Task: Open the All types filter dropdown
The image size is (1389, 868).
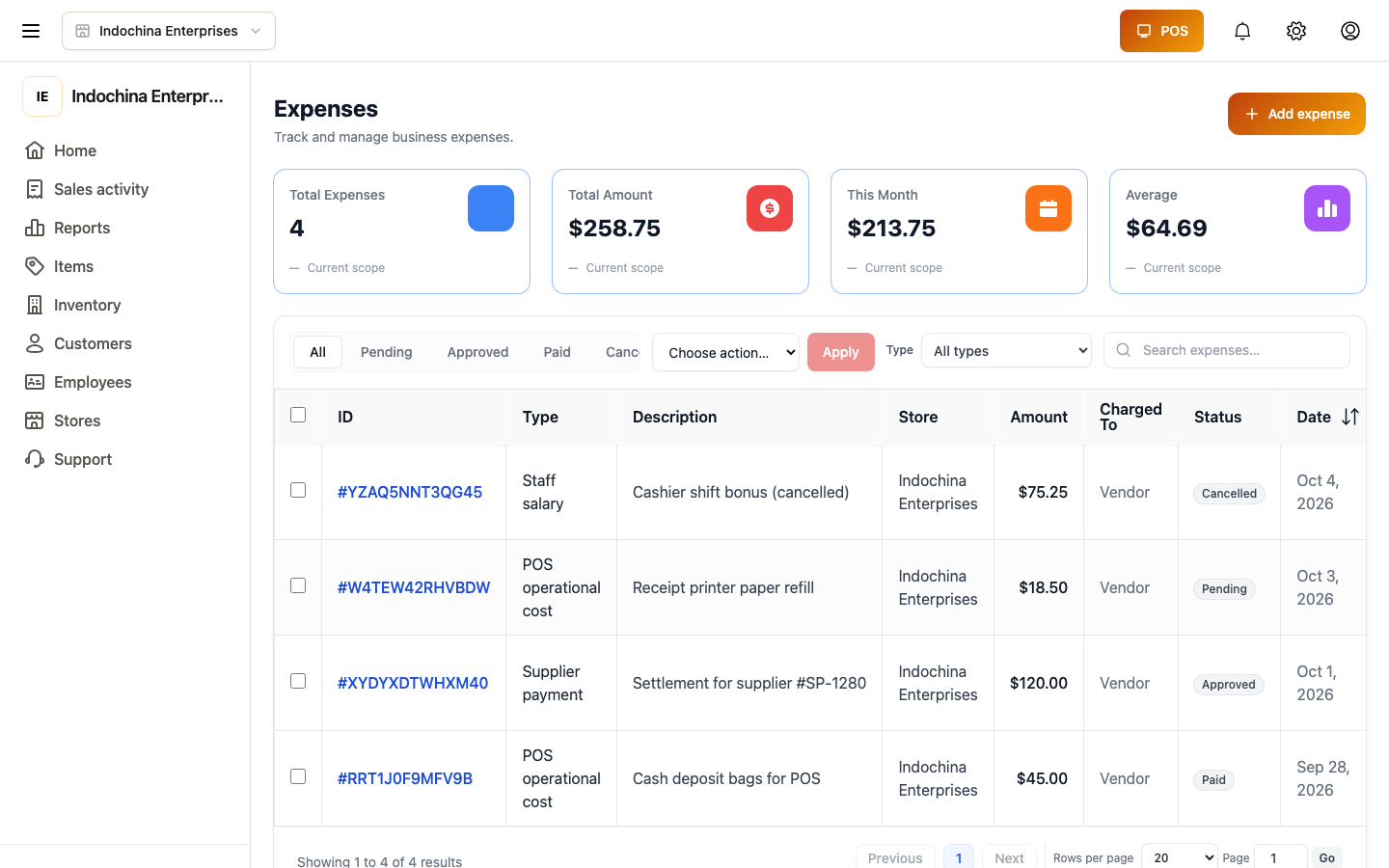Action: [x=1006, y=350]
